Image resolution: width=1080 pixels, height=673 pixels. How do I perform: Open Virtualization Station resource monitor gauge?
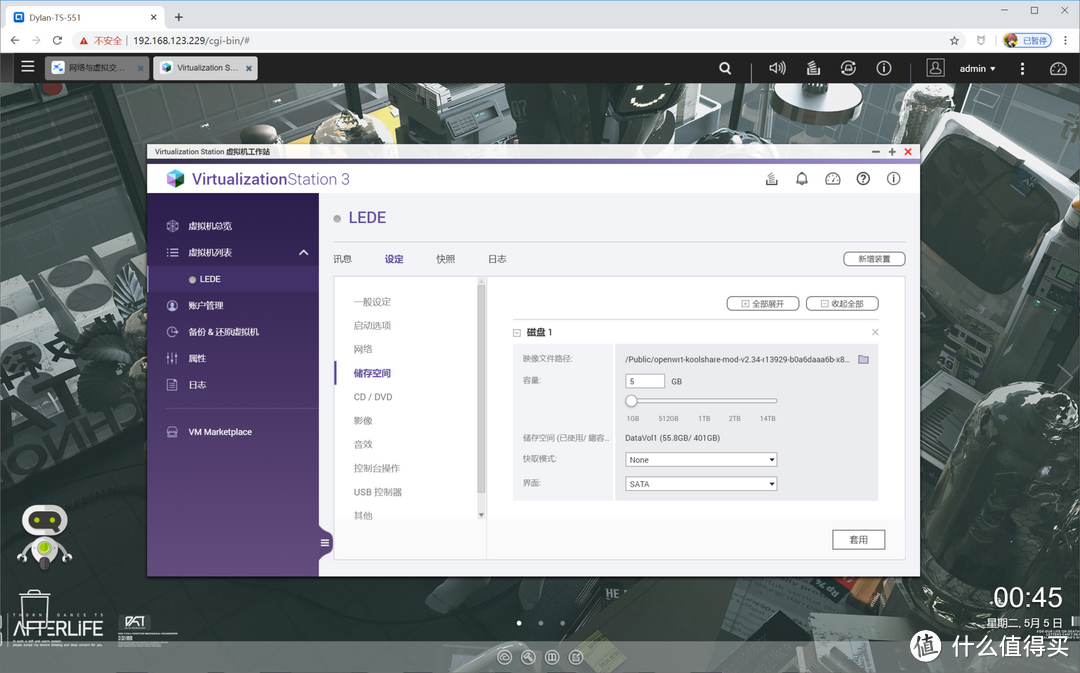pyautogui.click(x=833, y=179)
